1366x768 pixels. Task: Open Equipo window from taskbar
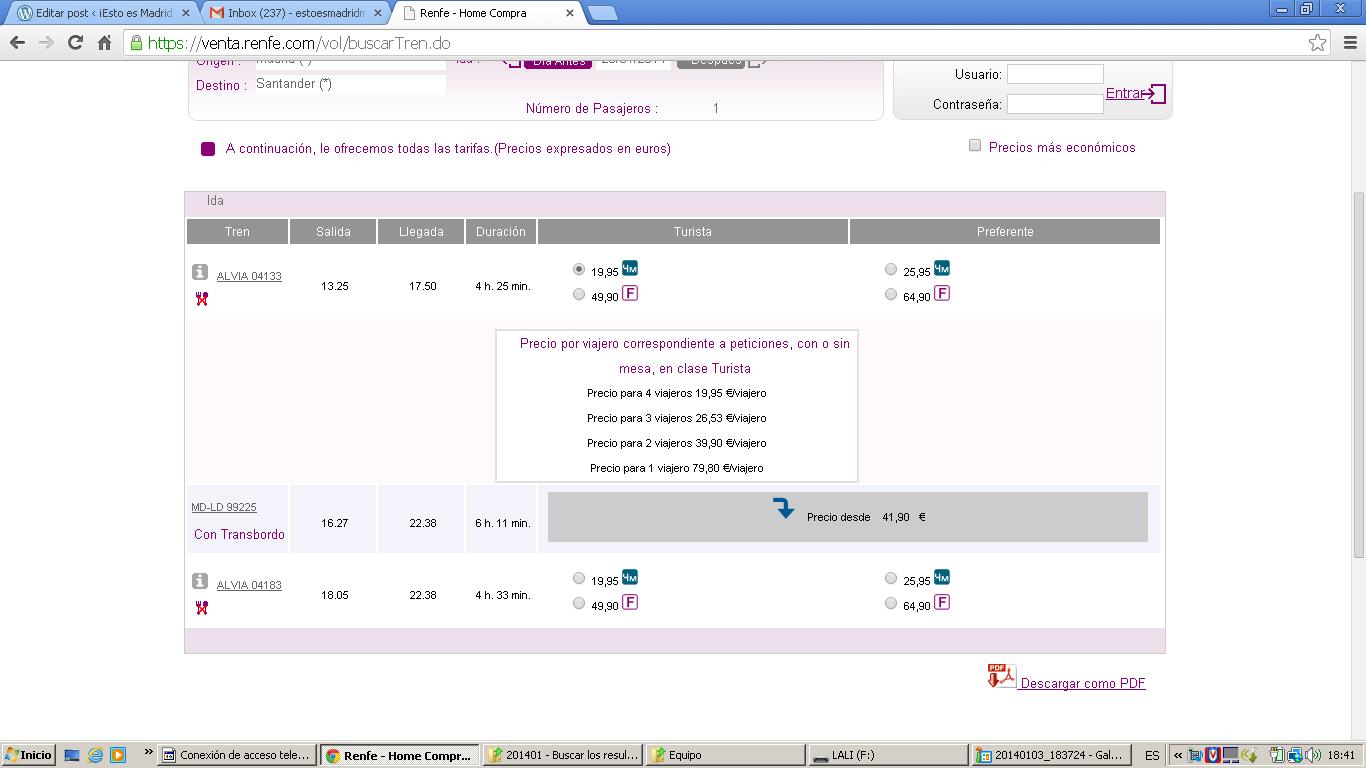coord(726,755)
